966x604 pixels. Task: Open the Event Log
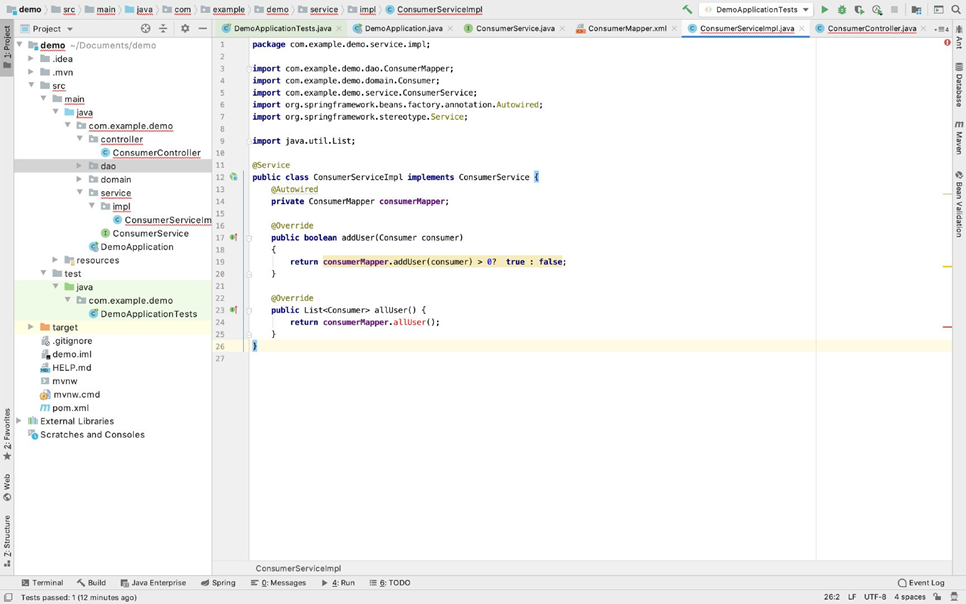pos(920,582)
